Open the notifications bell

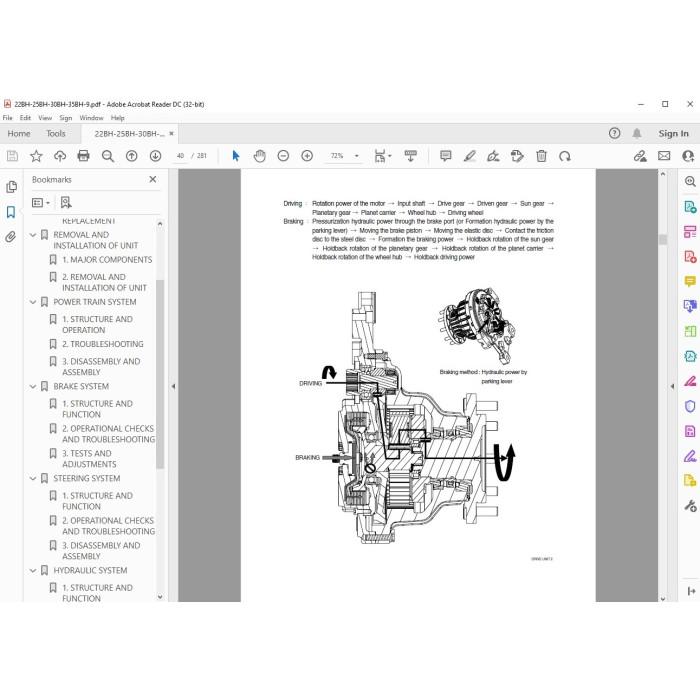pyautogui.click(x=637, y=133)
